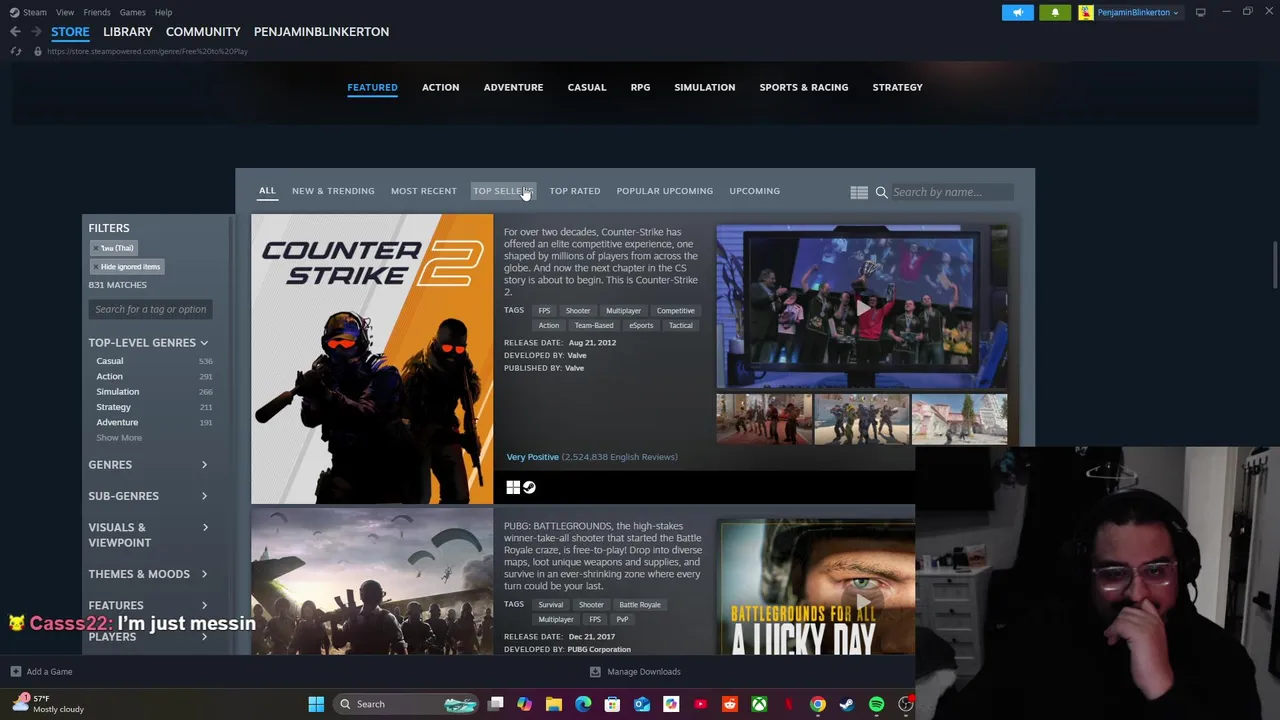The image size is (1280, 720).
Task: Click the Search for a tag field
Action: 150,309
